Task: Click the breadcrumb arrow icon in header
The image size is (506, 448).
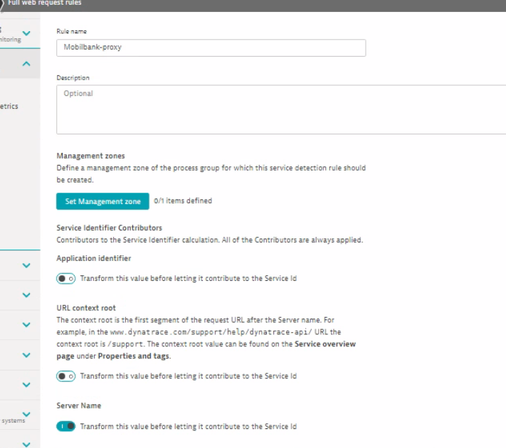Action: pyautogui.click(x=2, y=3)
